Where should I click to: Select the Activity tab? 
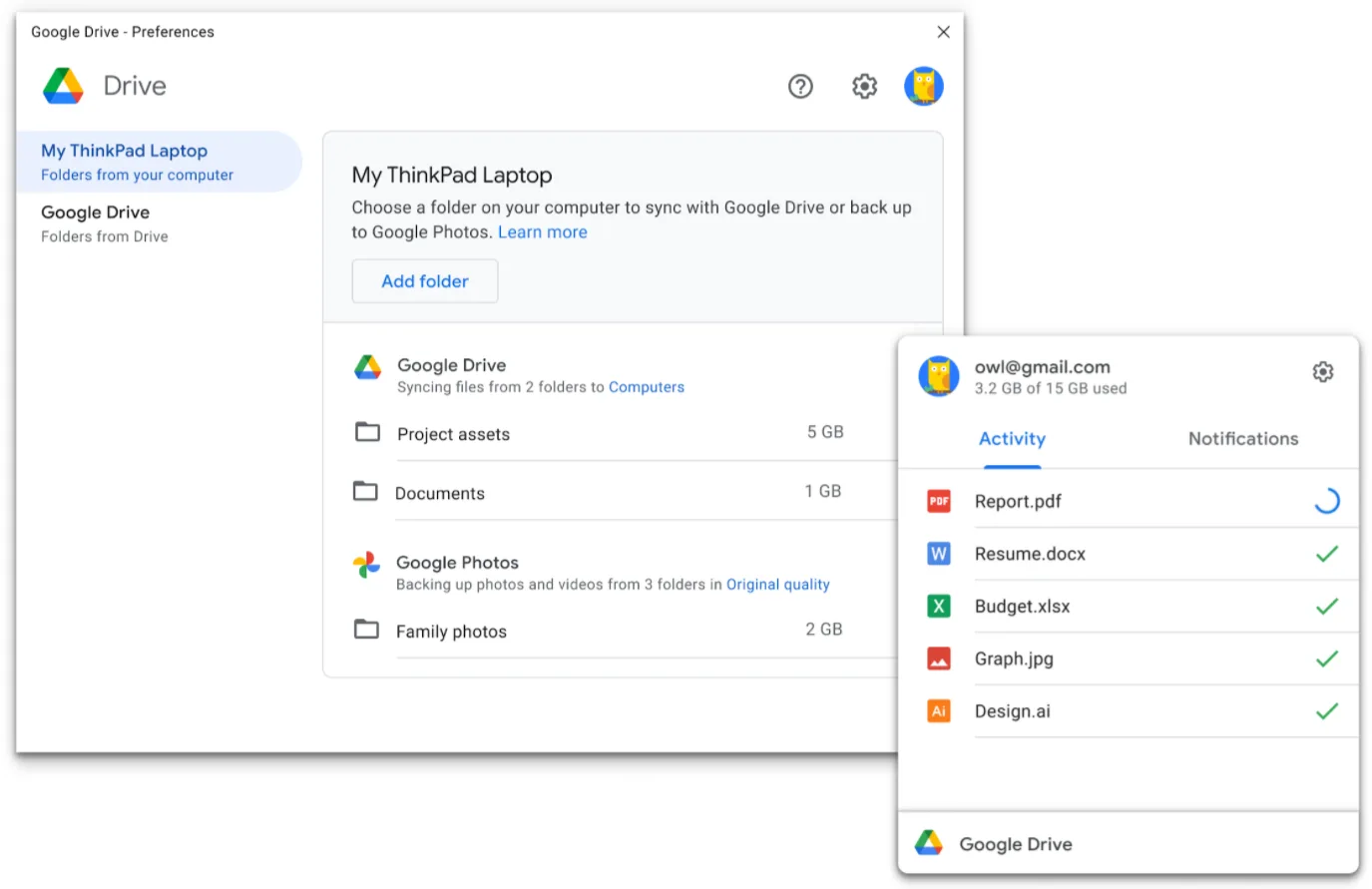tap(1012, 439)
